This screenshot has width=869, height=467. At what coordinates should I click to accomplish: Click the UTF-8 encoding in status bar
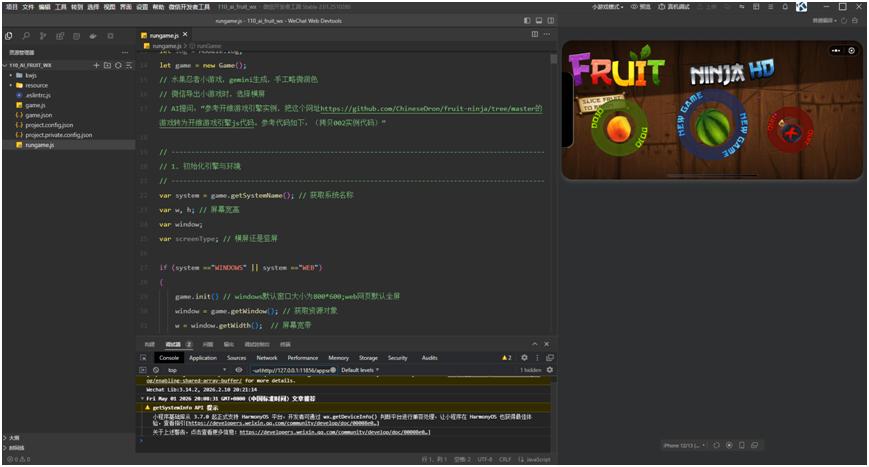pyautogui.click(x=485, y=459)
